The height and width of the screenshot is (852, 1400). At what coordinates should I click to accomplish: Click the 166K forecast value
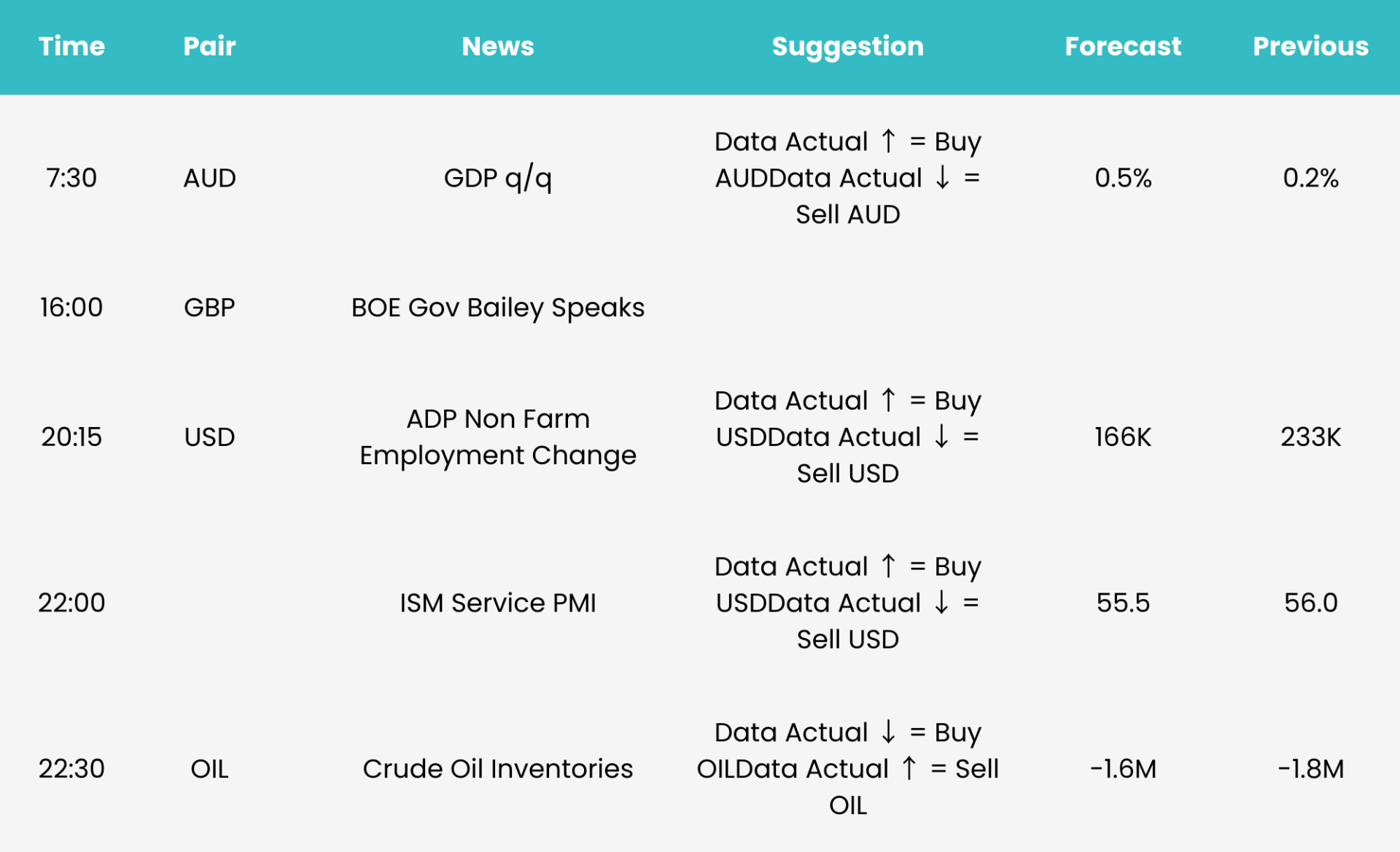pyautogui.click(x=1123, y=437)
